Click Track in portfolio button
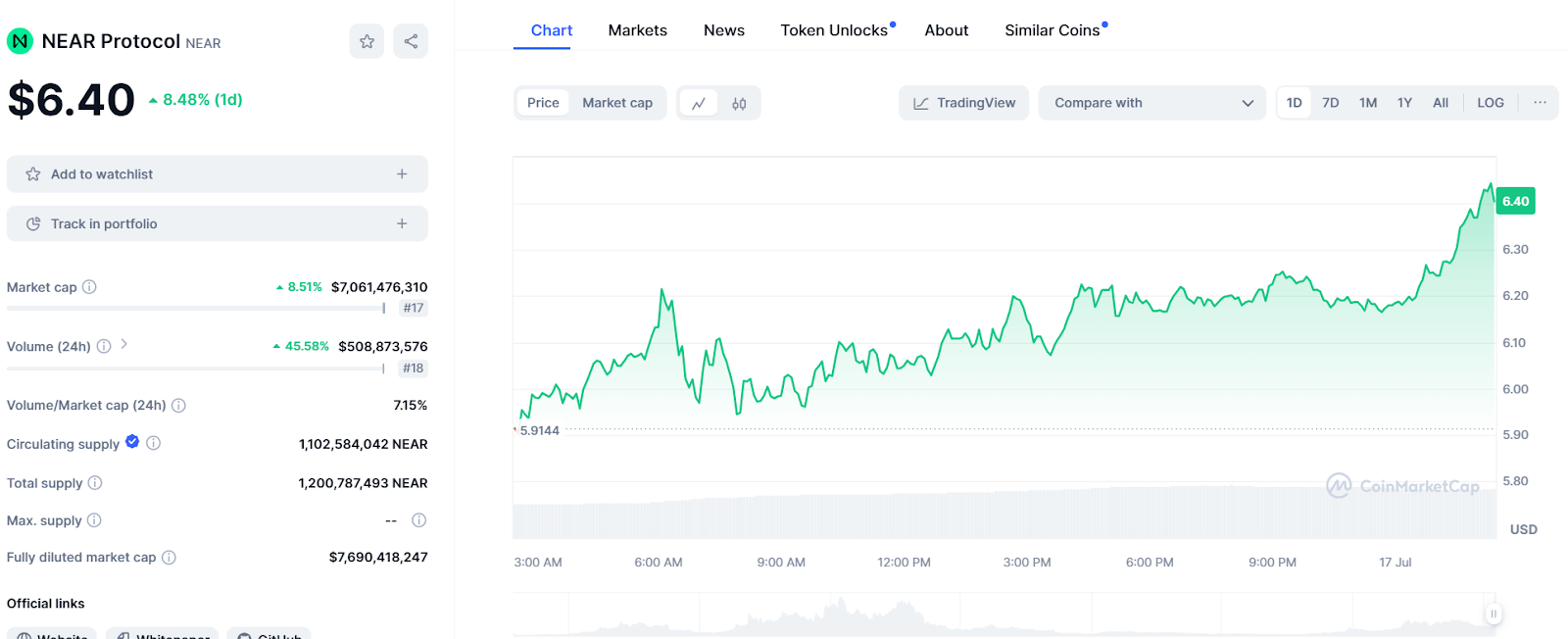Viewport: 1568px width, 639px height. click(x=217, y=223)
